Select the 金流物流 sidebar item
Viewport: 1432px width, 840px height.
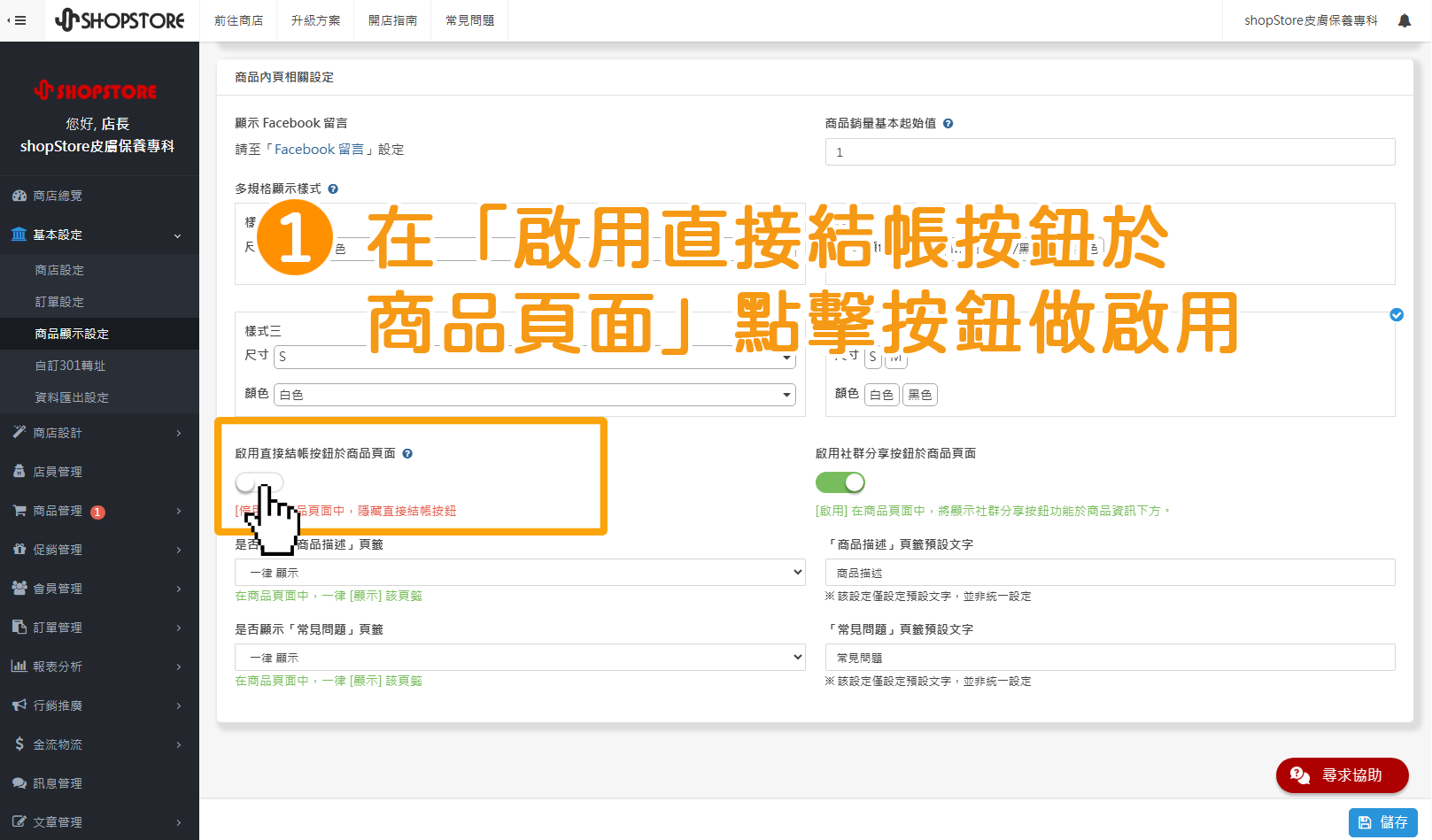pyautogui.click(x=57, y=744)
